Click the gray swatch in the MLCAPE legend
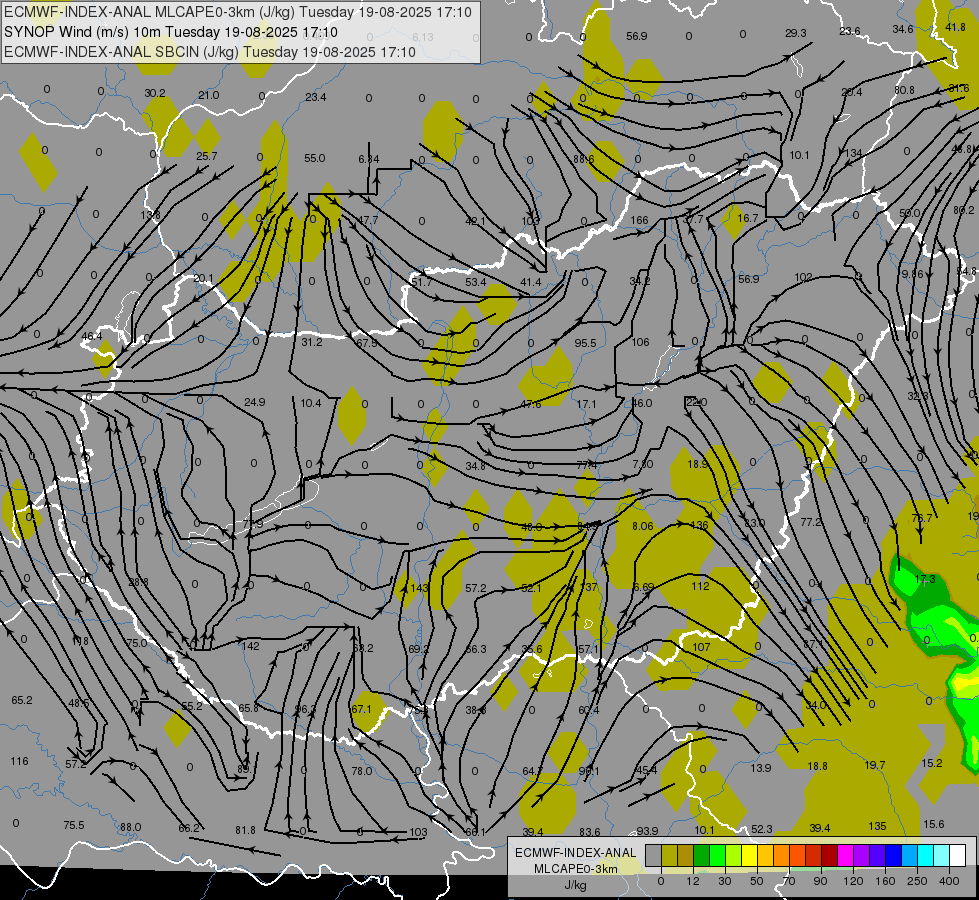979x900 pixels. (654, 855)
